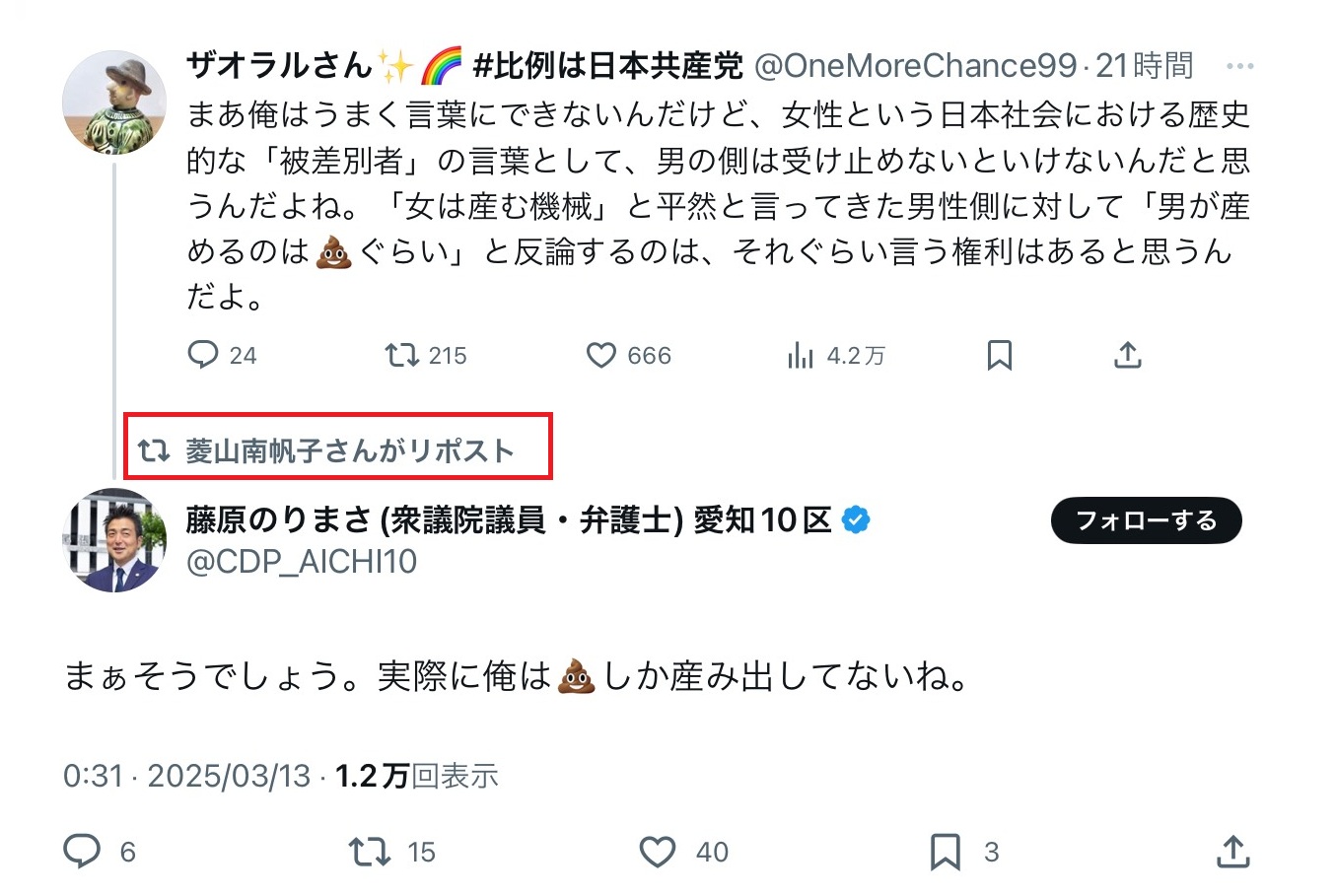Share 藤原のりまさ's post

[x=1232, y=852]
